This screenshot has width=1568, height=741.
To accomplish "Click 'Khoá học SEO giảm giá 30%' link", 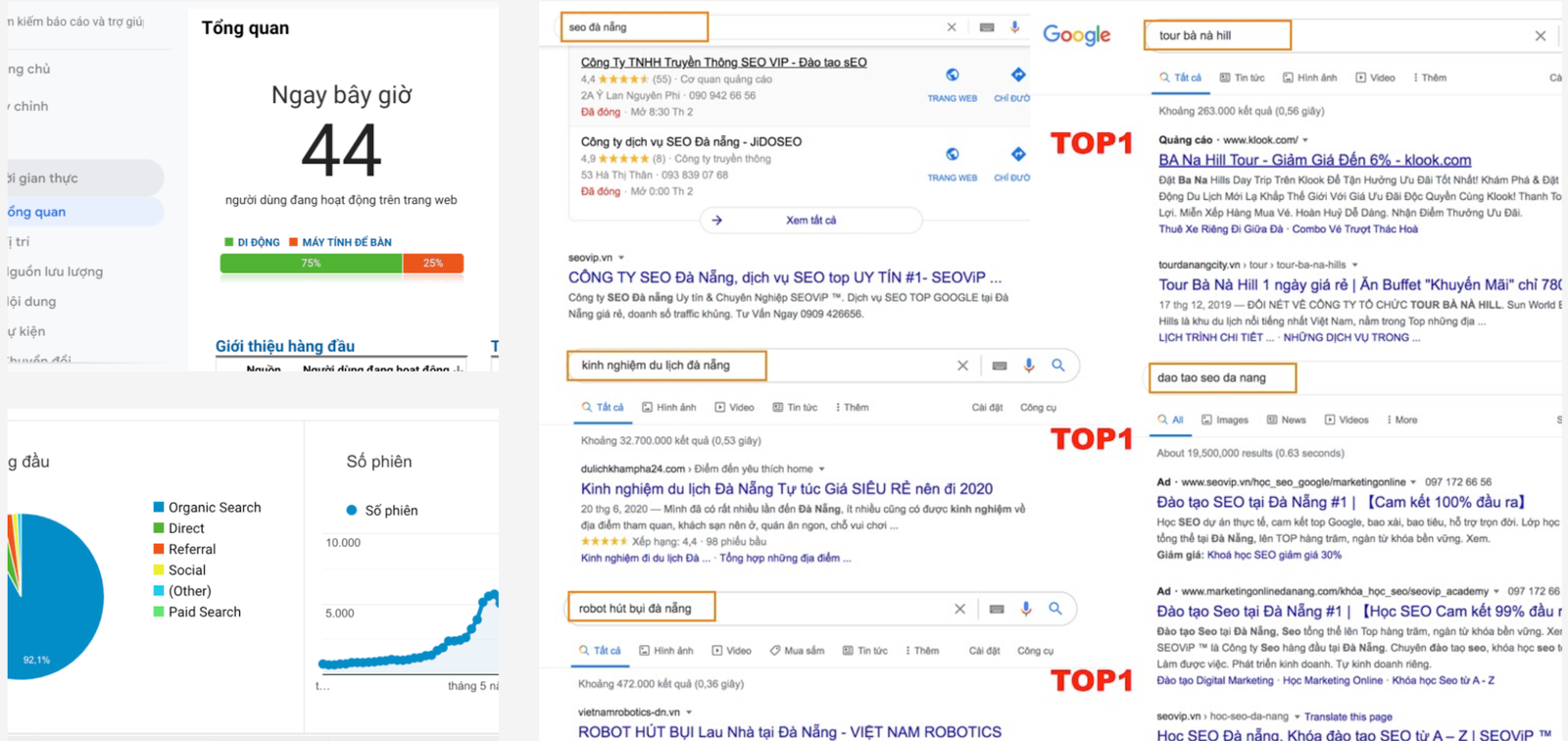I will point(1275,555).
